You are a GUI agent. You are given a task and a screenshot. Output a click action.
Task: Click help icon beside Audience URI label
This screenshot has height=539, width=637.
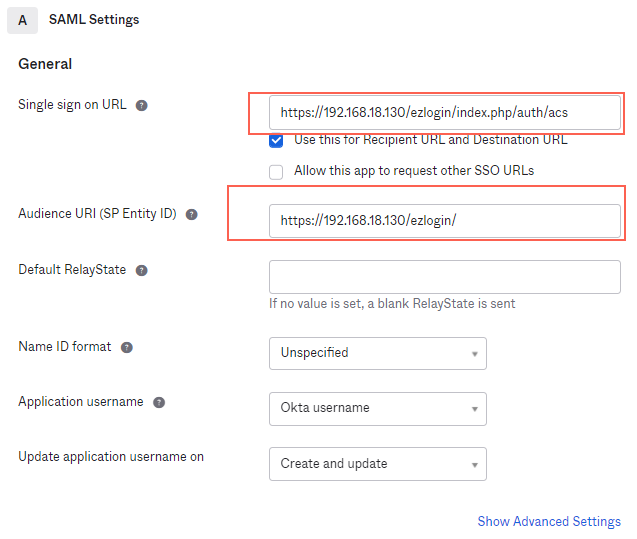point(191,214)
